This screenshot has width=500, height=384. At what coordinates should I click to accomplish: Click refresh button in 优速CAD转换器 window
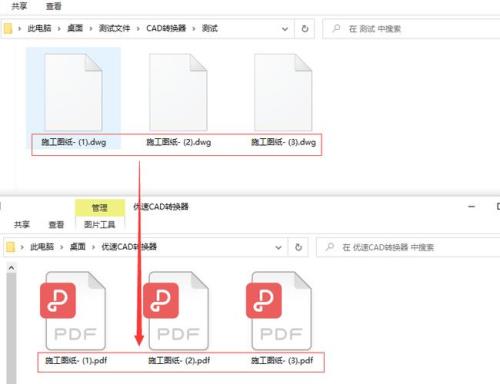pos(298,247)
